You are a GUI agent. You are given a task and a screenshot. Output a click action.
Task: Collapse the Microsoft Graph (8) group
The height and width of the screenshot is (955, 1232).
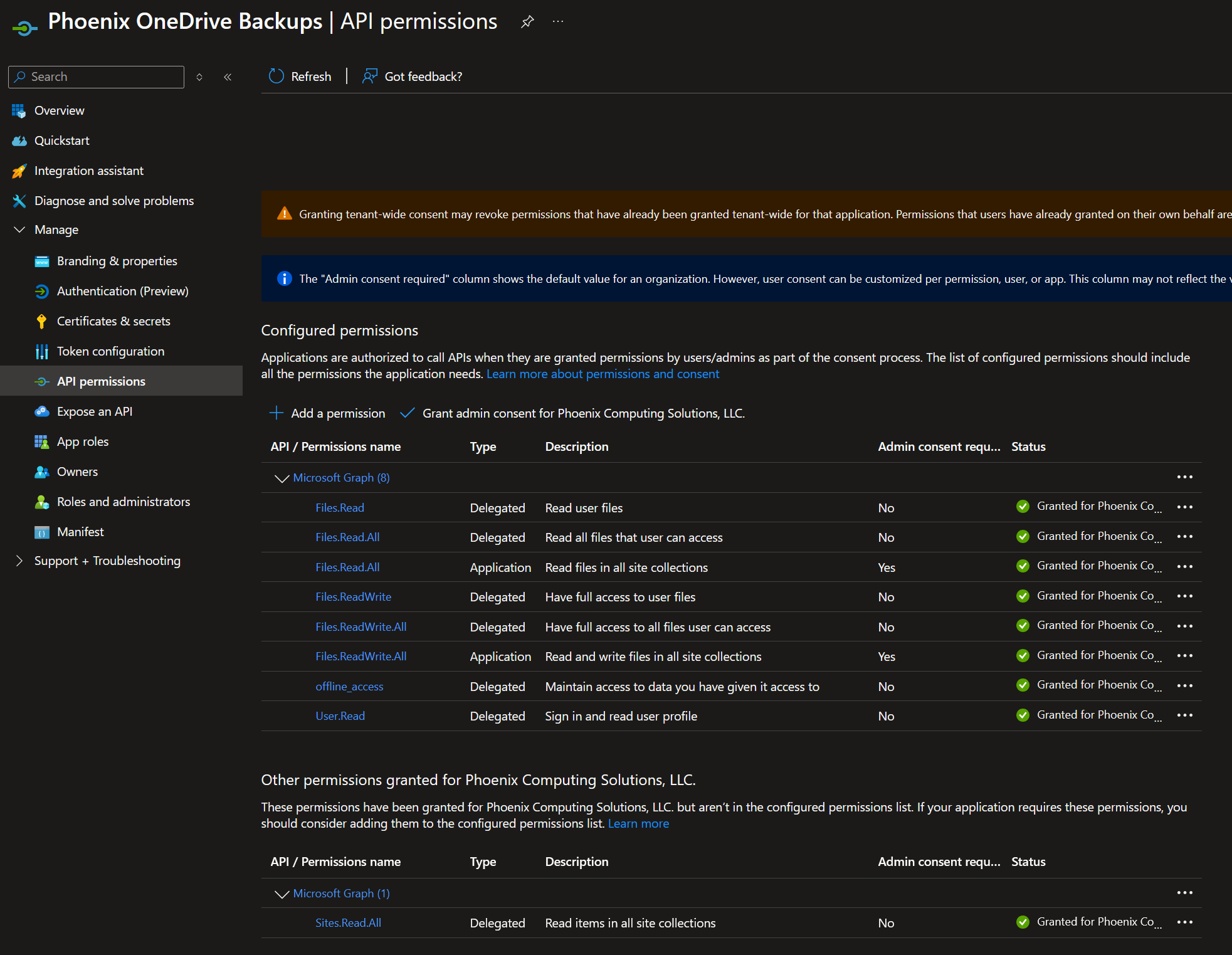click(x=282, y=478)
